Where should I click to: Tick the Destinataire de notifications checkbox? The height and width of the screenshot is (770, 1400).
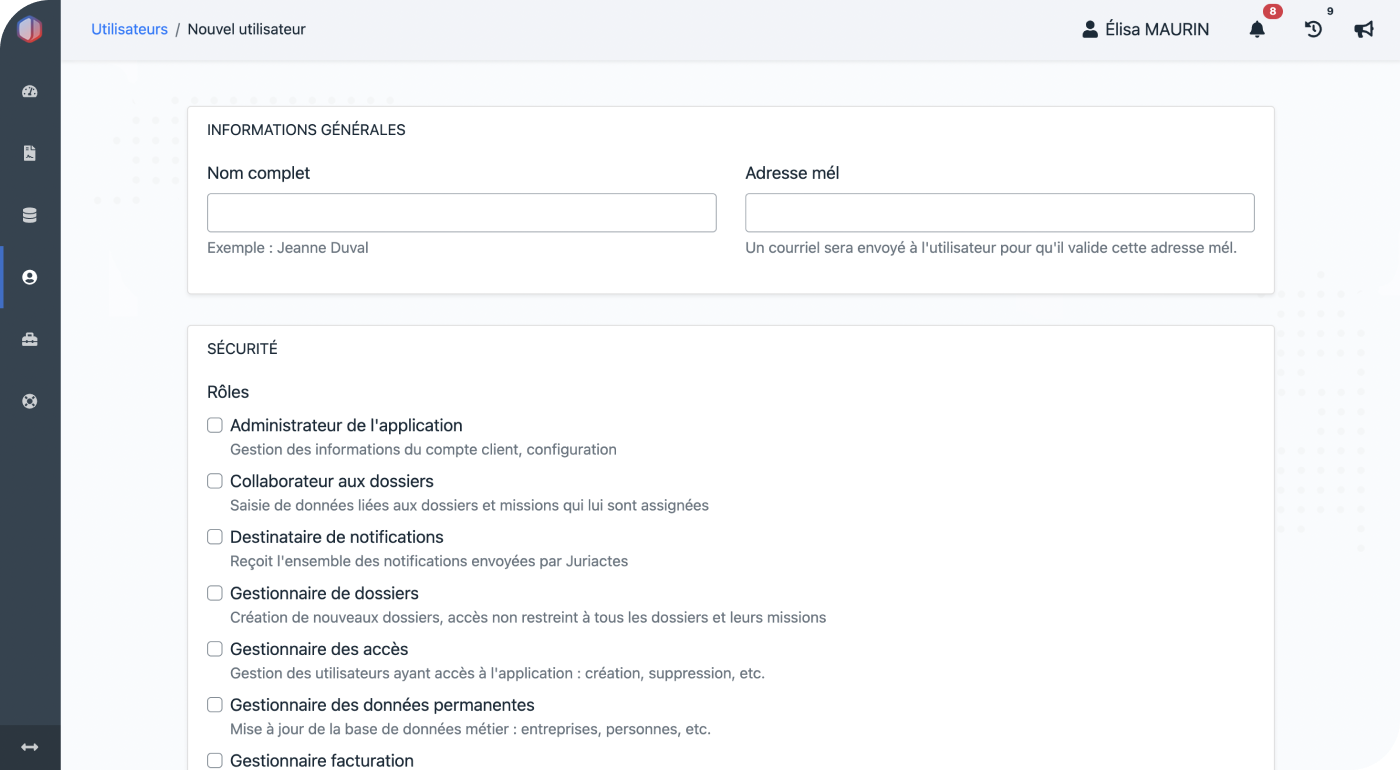click(x=215, y=537)
